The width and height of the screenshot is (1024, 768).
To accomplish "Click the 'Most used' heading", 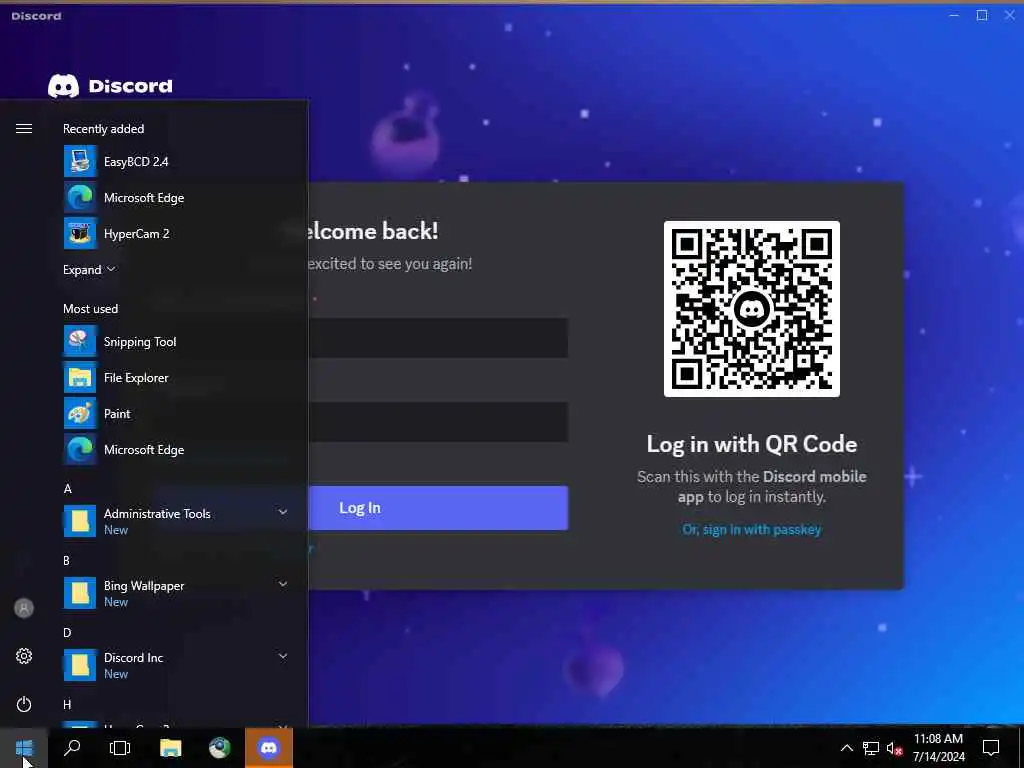I will [x=90, y=308].
